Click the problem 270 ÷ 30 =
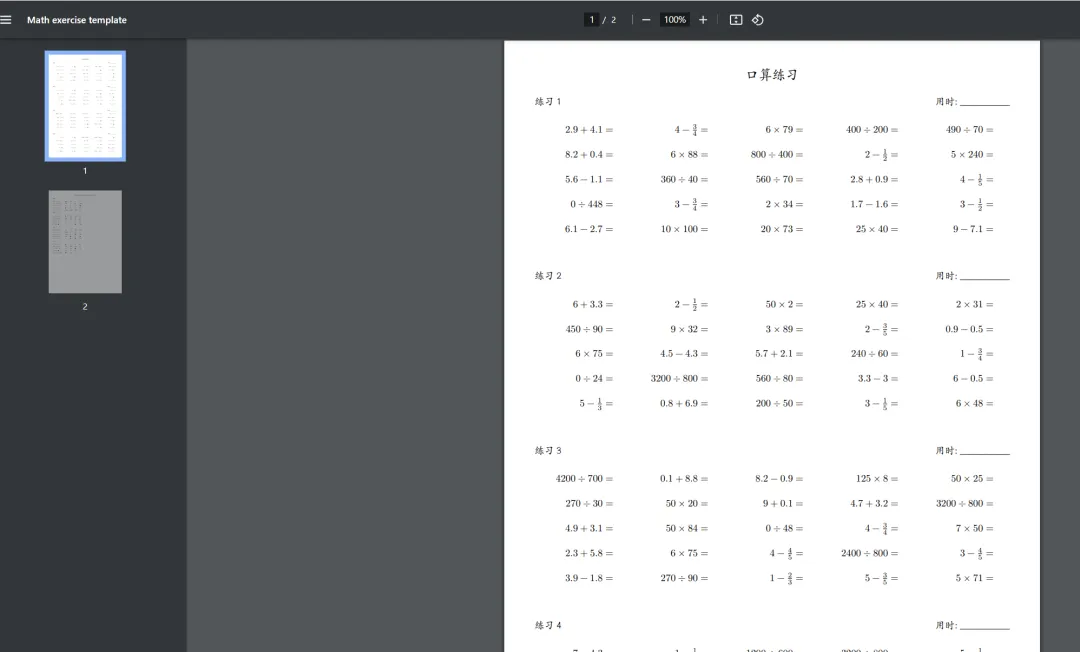Screen dimensions: 1080x652 [590, 503]
